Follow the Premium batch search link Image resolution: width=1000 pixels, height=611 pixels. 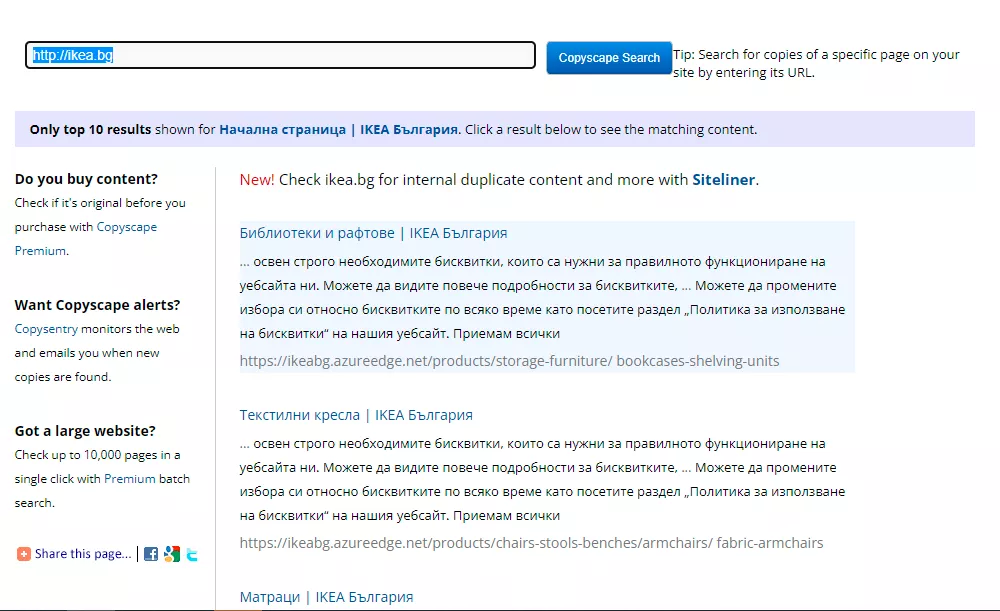[x=129, y=479]
